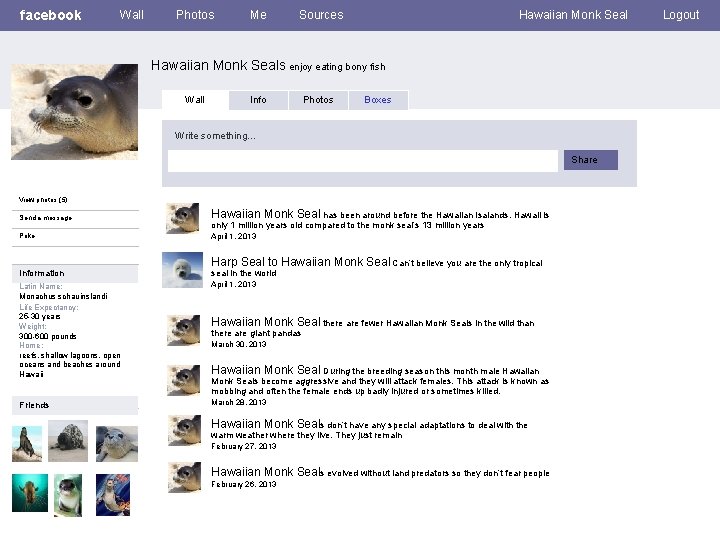The height and width of the screenshot is (540, 720).
Task: Click avatar beside the 13 million years post
Action: [x=183, y=219]
